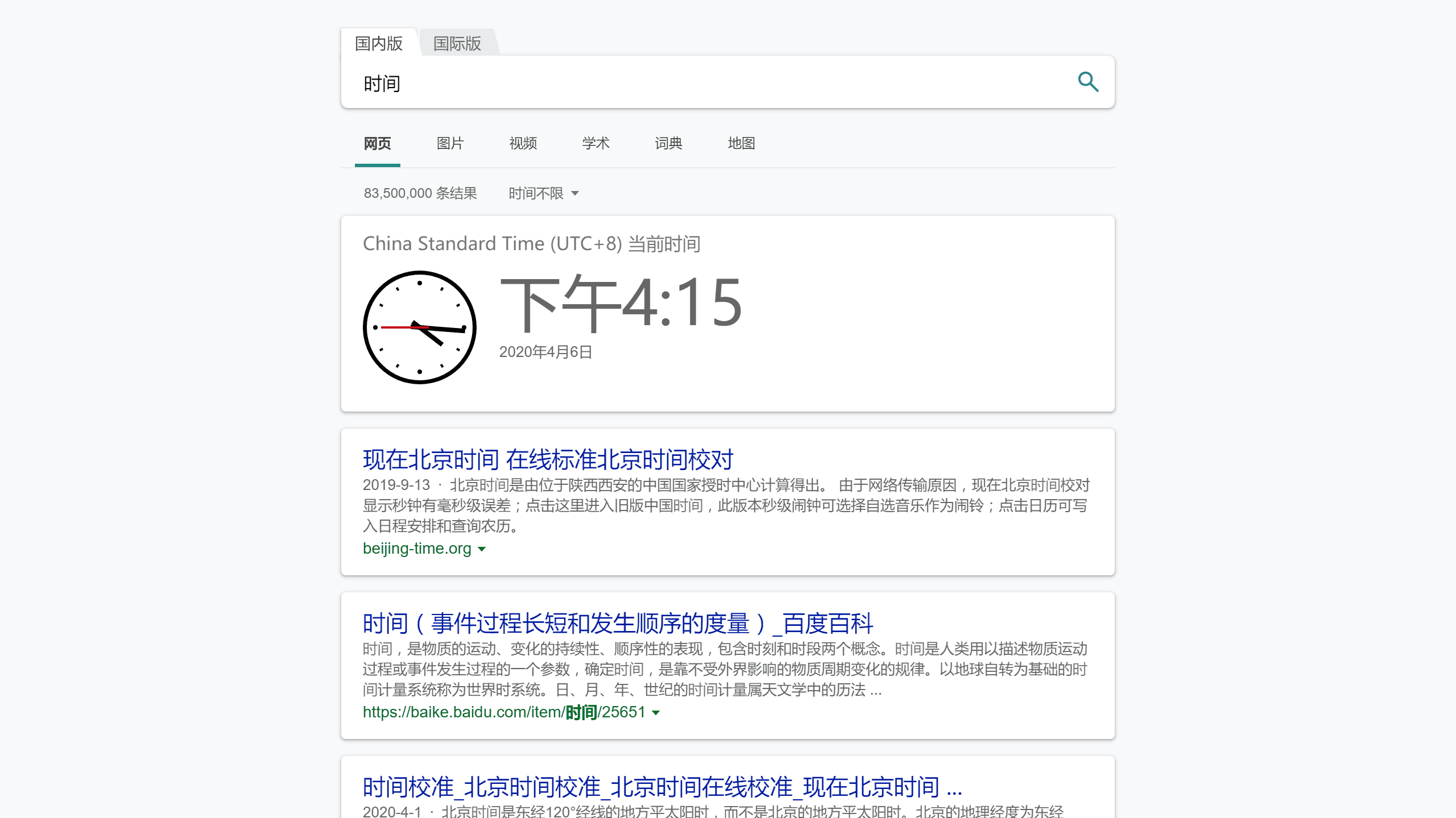Open the 时间不限 date filter dropdown
The height and width of the screenshot is (818, 1456).
pyautogui.click(x=544, y=193)
